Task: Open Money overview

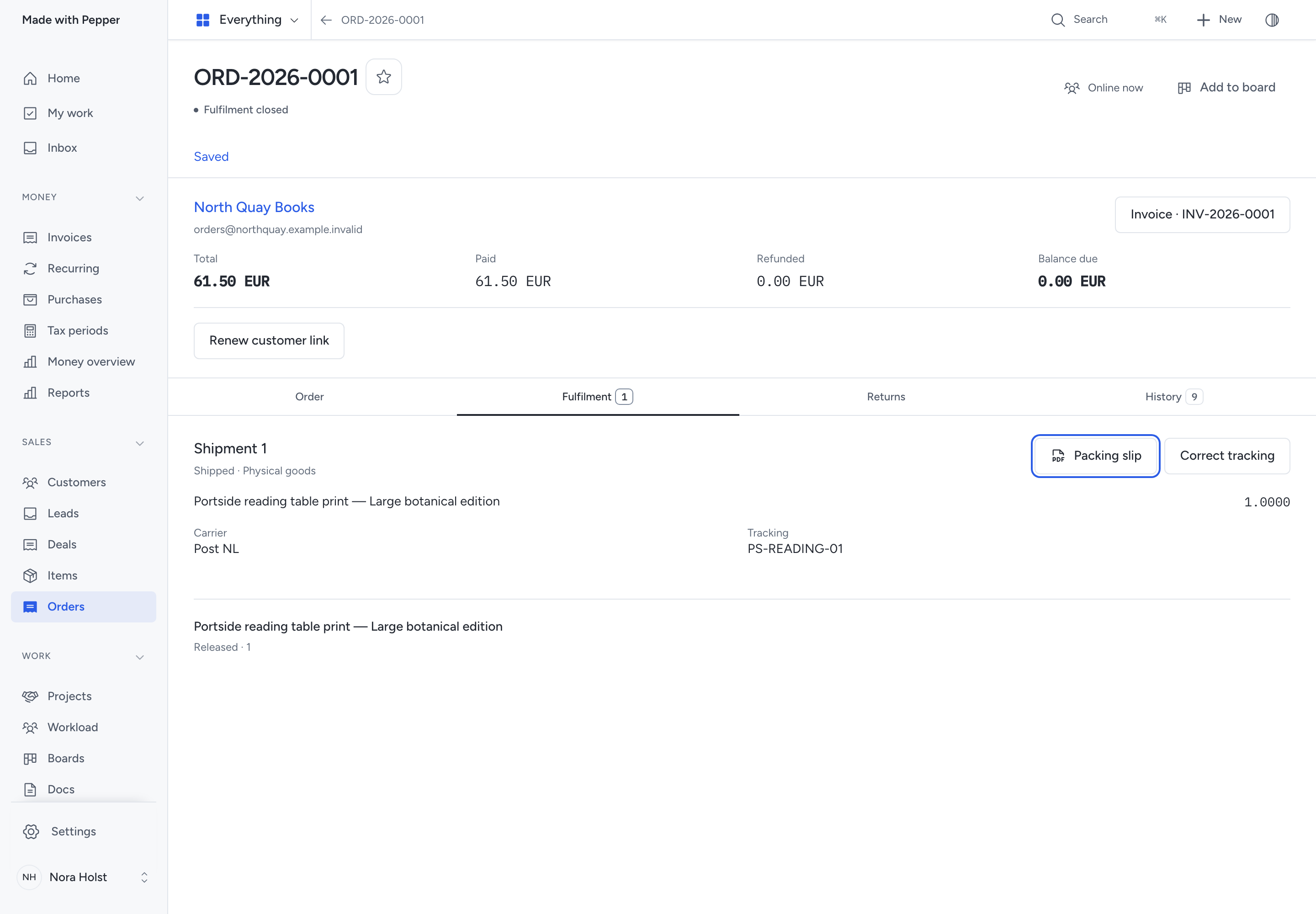Action: tap(83, 361)
